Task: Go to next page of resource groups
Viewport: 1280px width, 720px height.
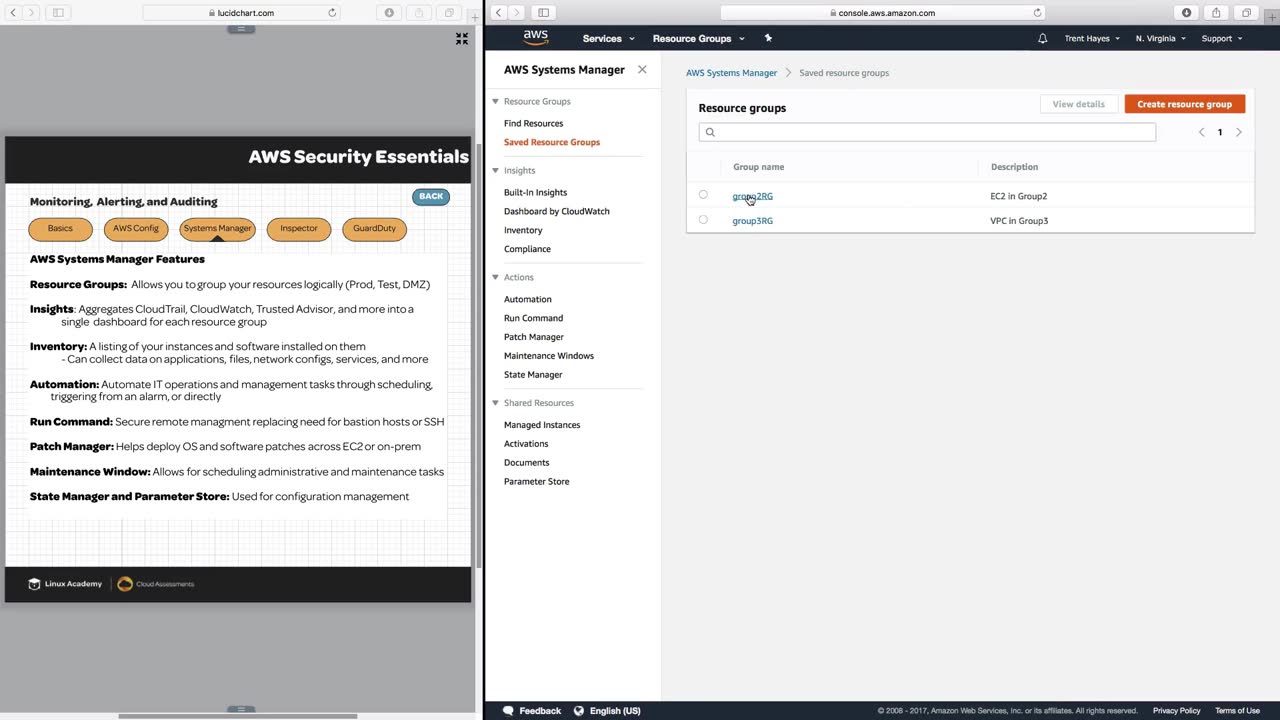Action: 1238,132
